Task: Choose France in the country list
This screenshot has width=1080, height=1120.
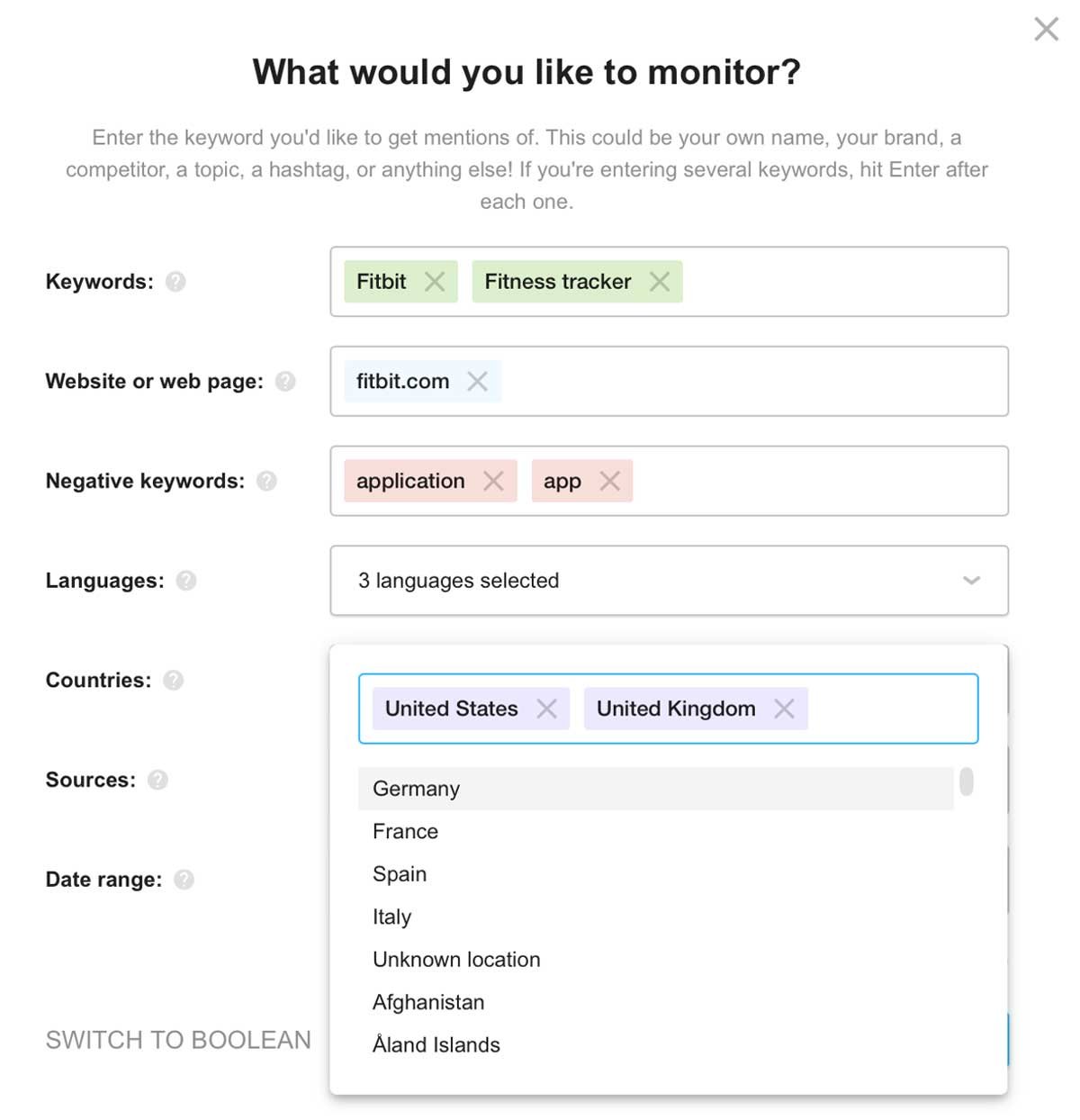Action: pos(655,831)
